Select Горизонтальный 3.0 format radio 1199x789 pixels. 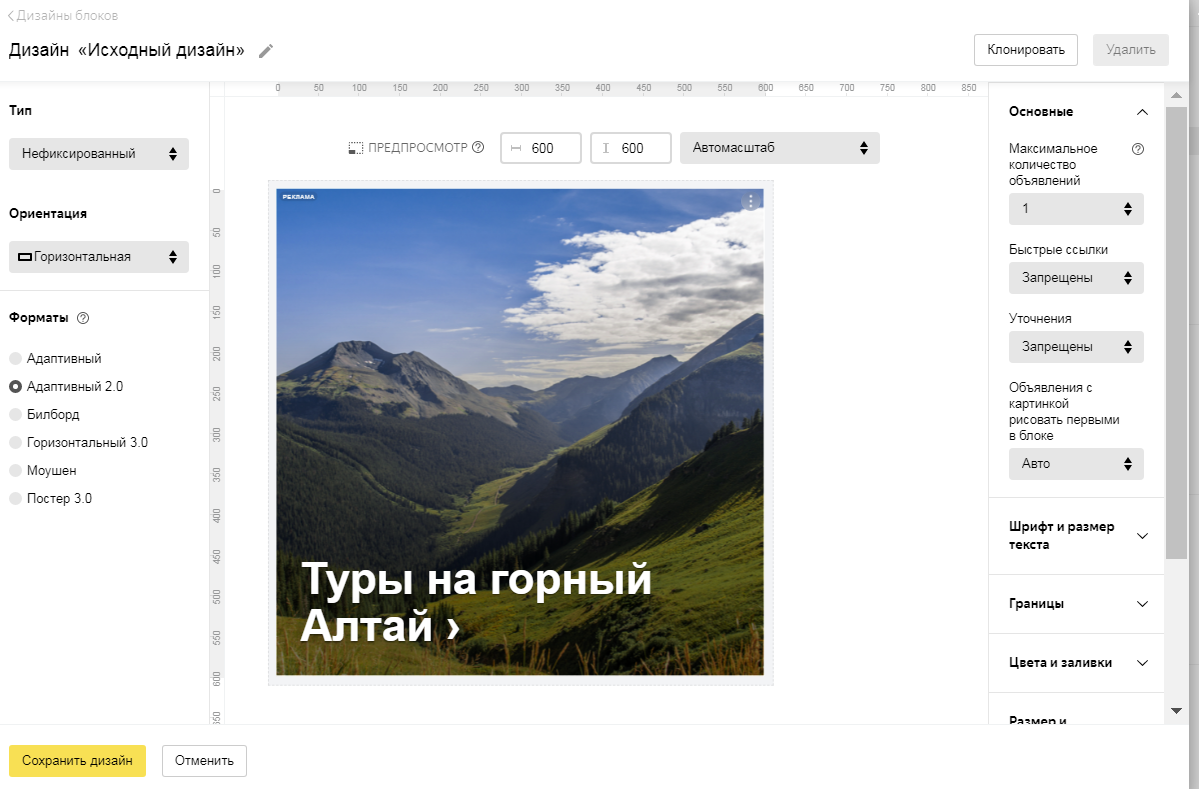15,442
